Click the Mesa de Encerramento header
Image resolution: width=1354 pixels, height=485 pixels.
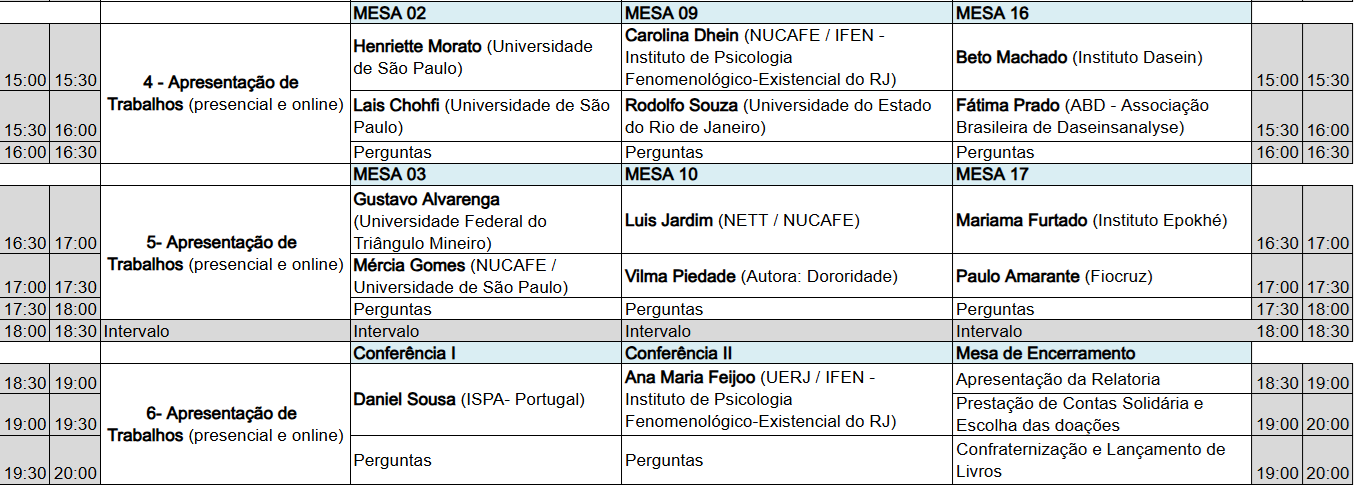click(1100, 353)
